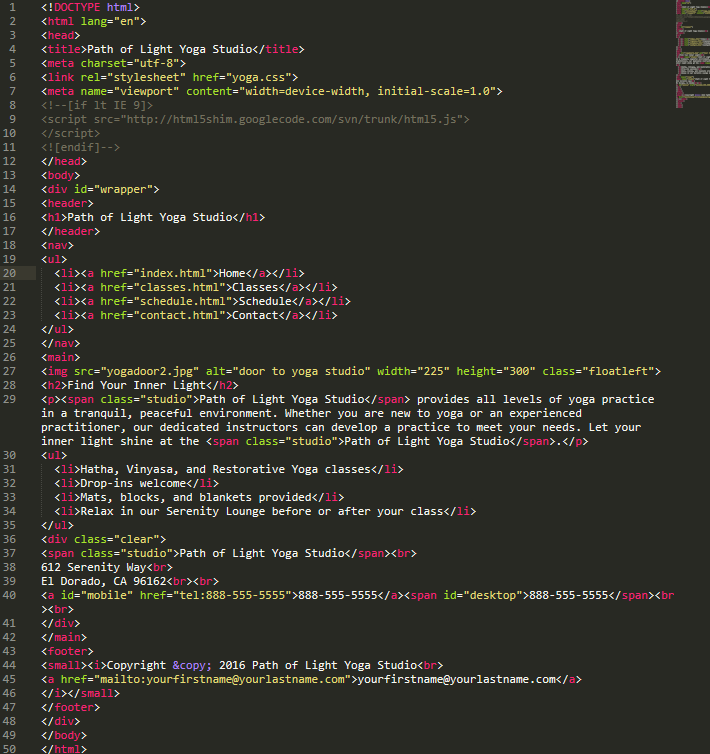Click the div id "wrapper" value
Viewport: 710px width, 754px height.
123,189
